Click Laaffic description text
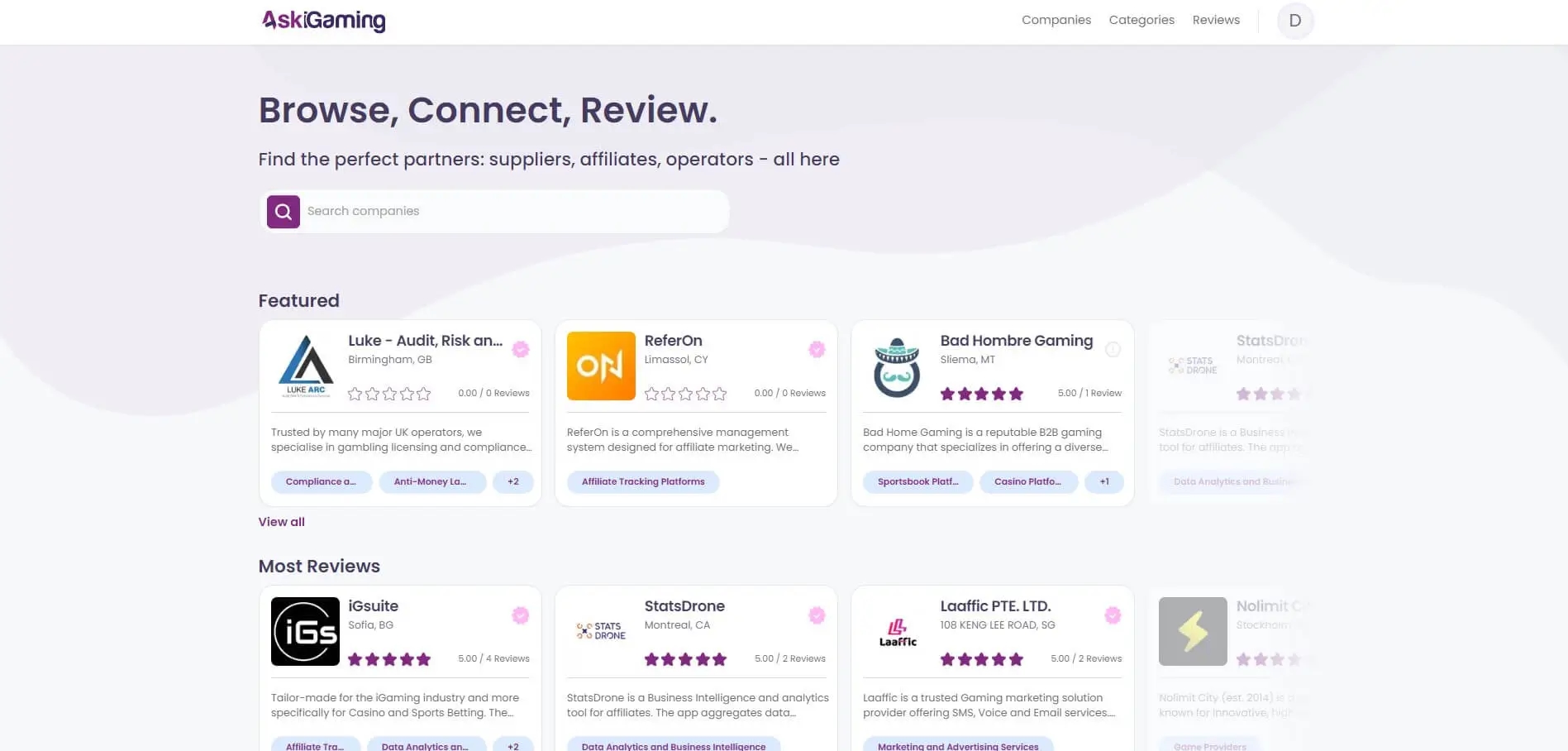 989,706
